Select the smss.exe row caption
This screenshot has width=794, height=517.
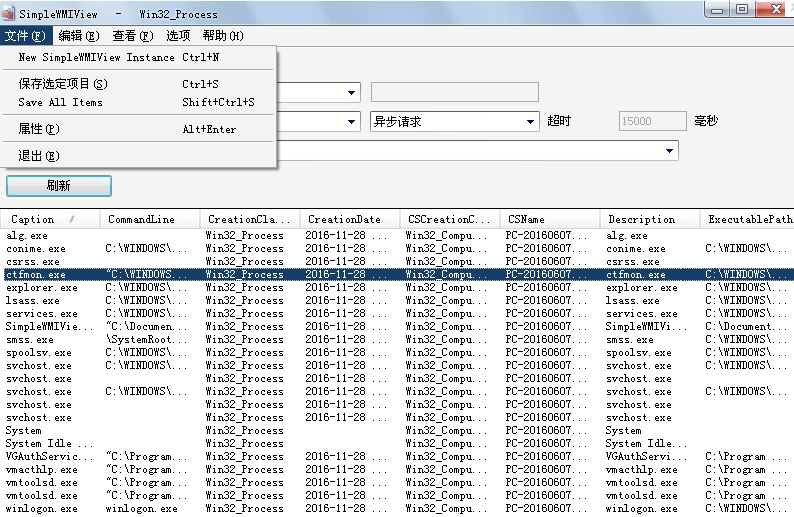[29, 340]
